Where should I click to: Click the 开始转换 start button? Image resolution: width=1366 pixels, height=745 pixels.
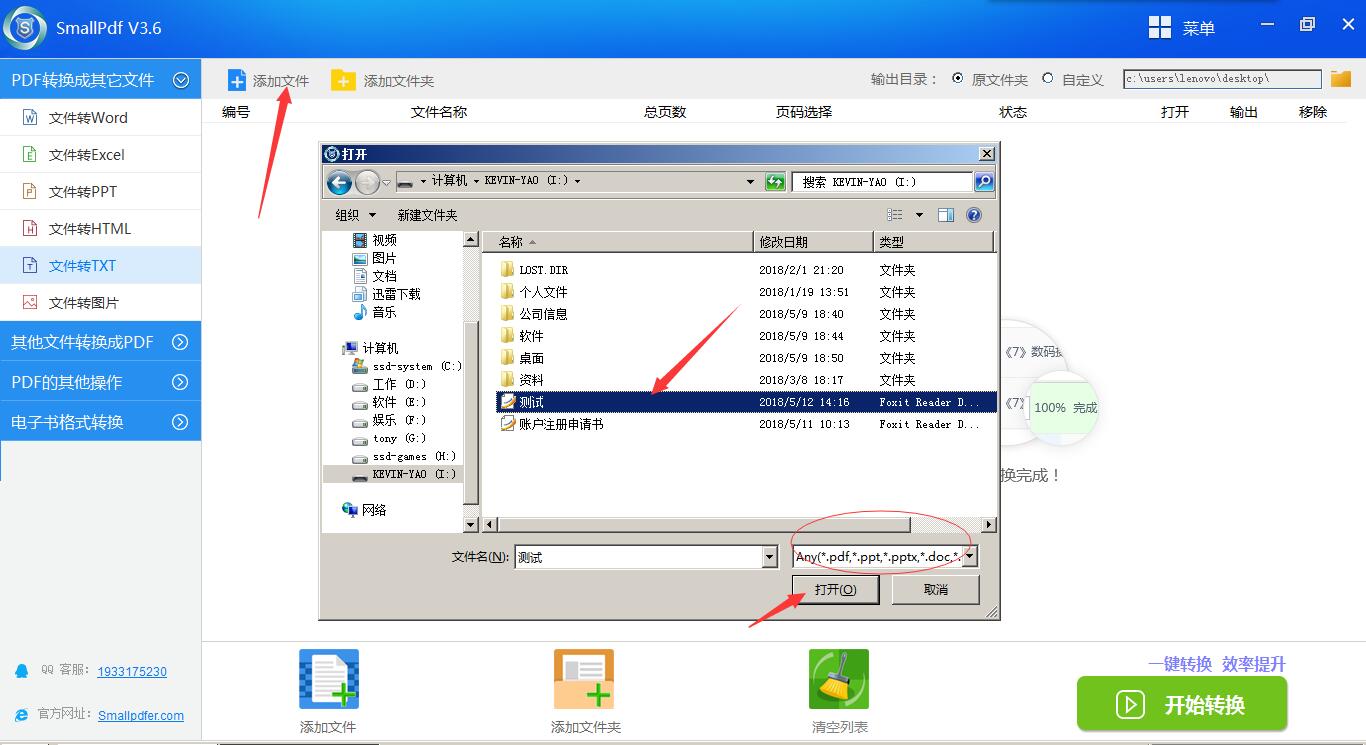pos(1182,704)
